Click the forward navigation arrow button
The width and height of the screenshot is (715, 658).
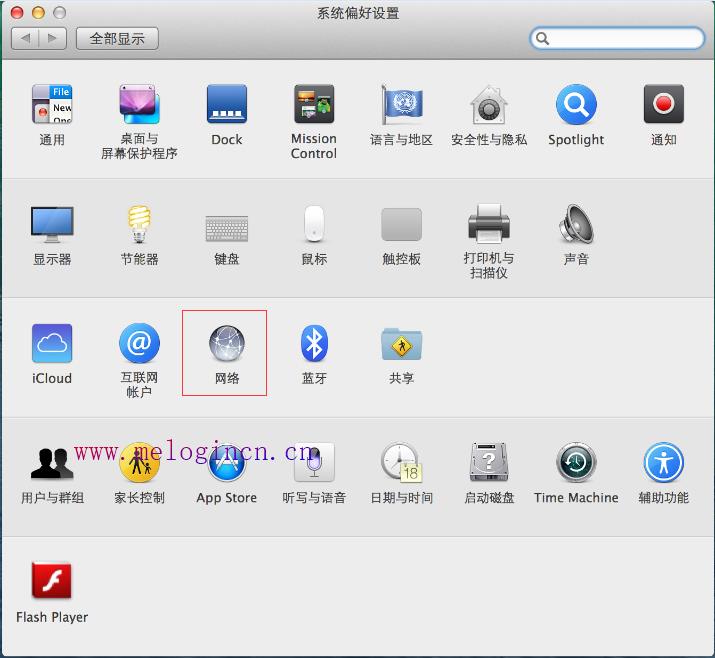tap(53, 38)
